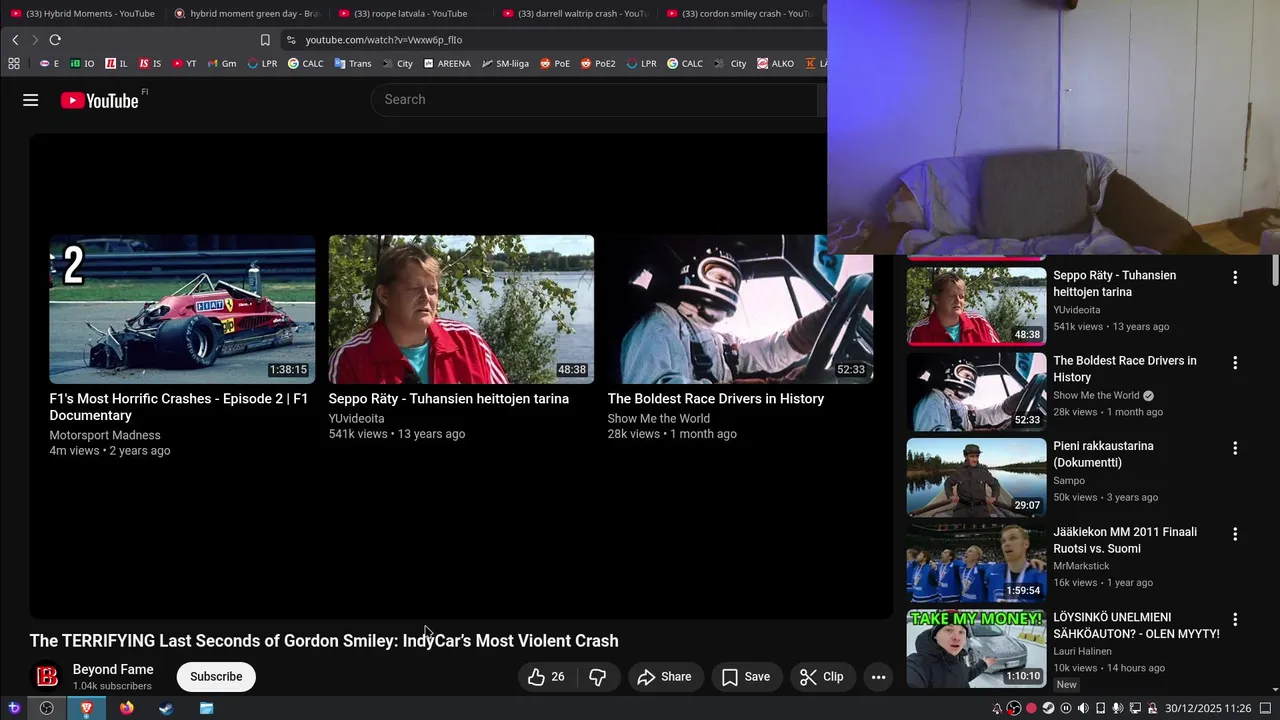
Task: Open the site settings icon in the address bar
Action: [x=291, y=40]
